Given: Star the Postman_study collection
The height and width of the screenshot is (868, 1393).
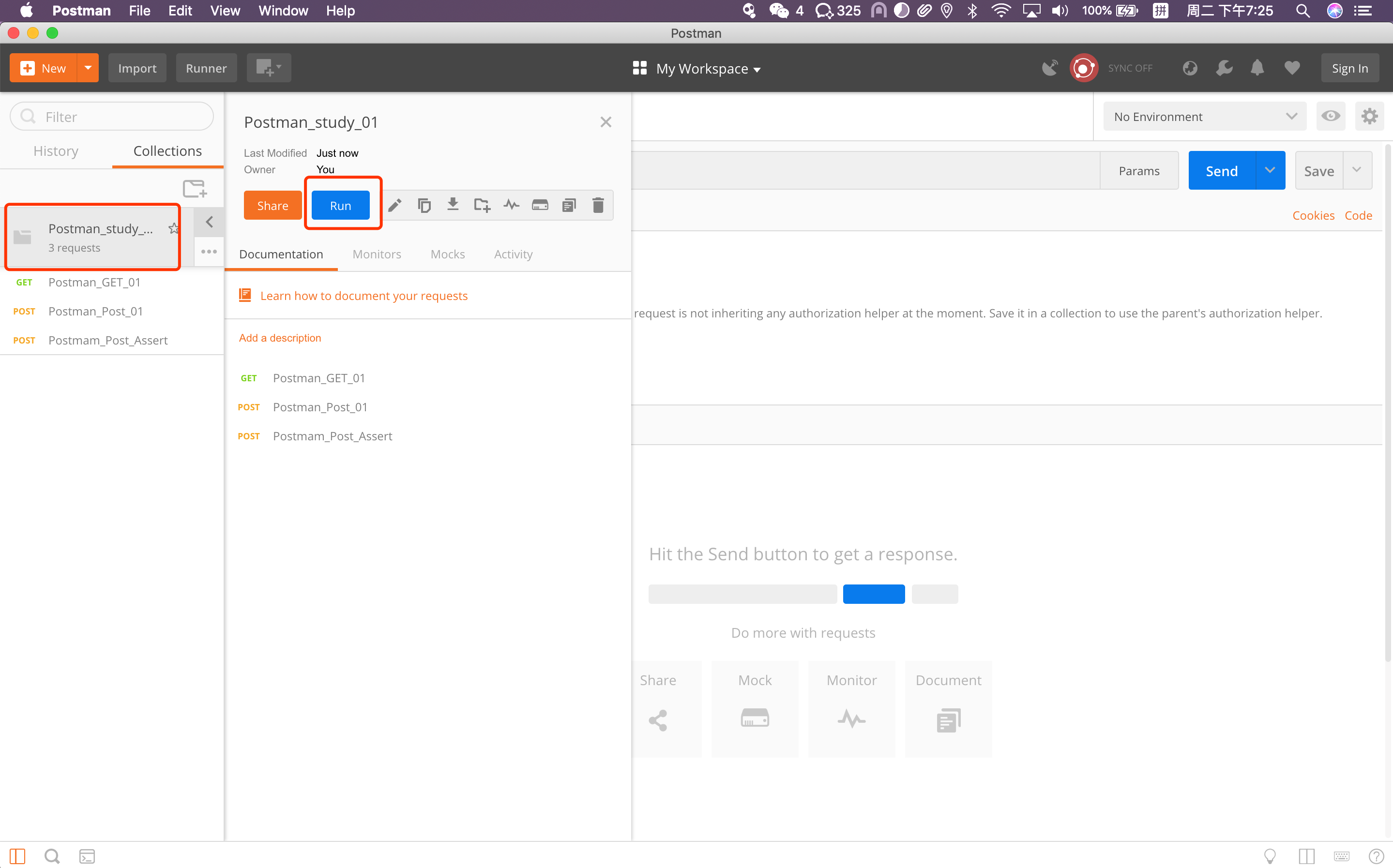Looking at the screenshot, I should coord(173,228).
